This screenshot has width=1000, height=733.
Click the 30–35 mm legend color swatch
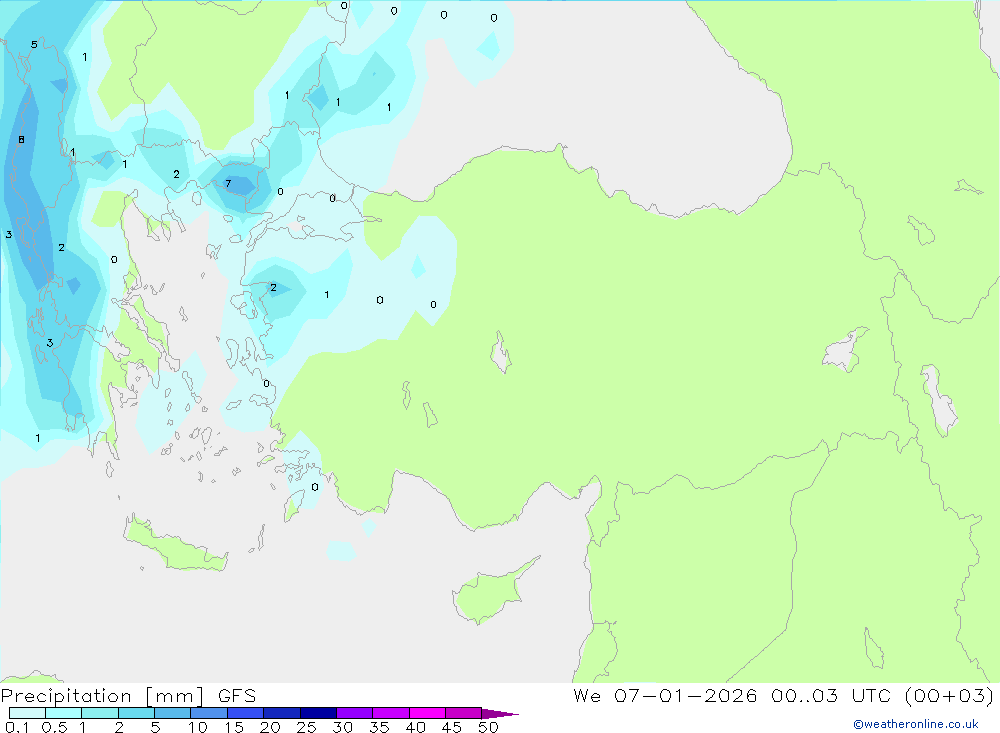tap(355, 713)
